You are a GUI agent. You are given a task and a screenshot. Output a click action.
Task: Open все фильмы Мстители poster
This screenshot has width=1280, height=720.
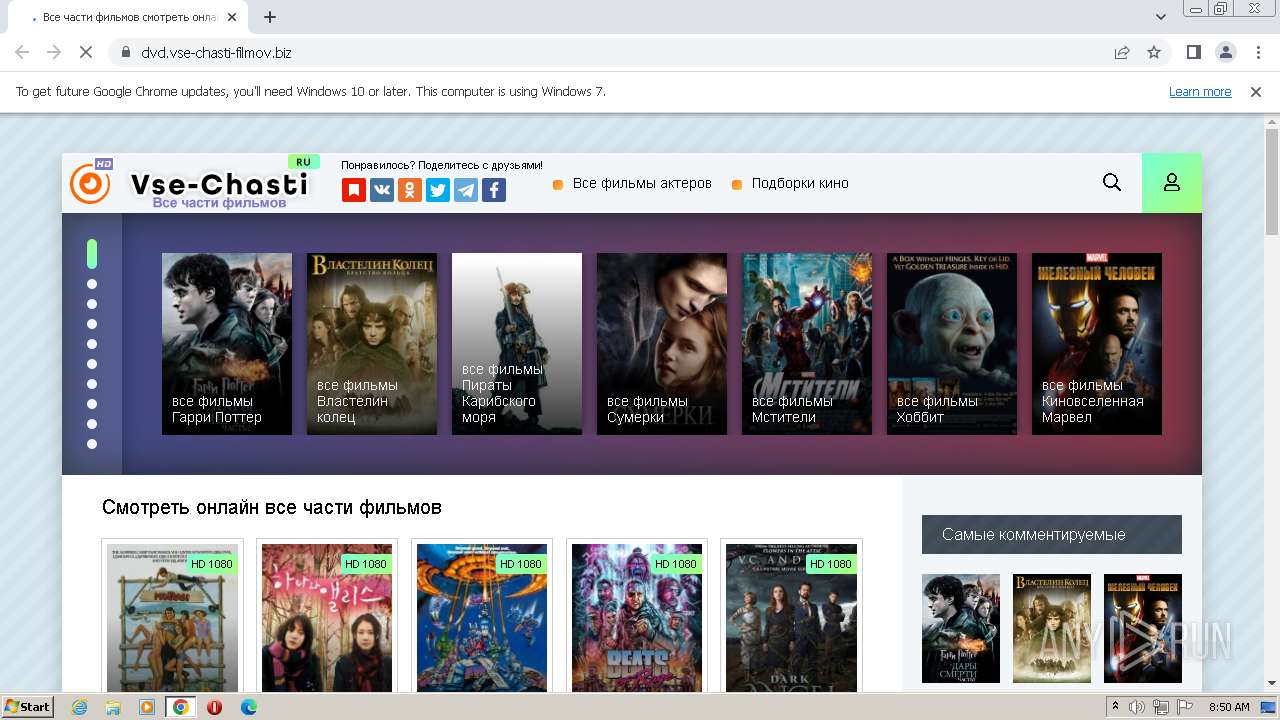pyautogui.click(x=807, y=344)
